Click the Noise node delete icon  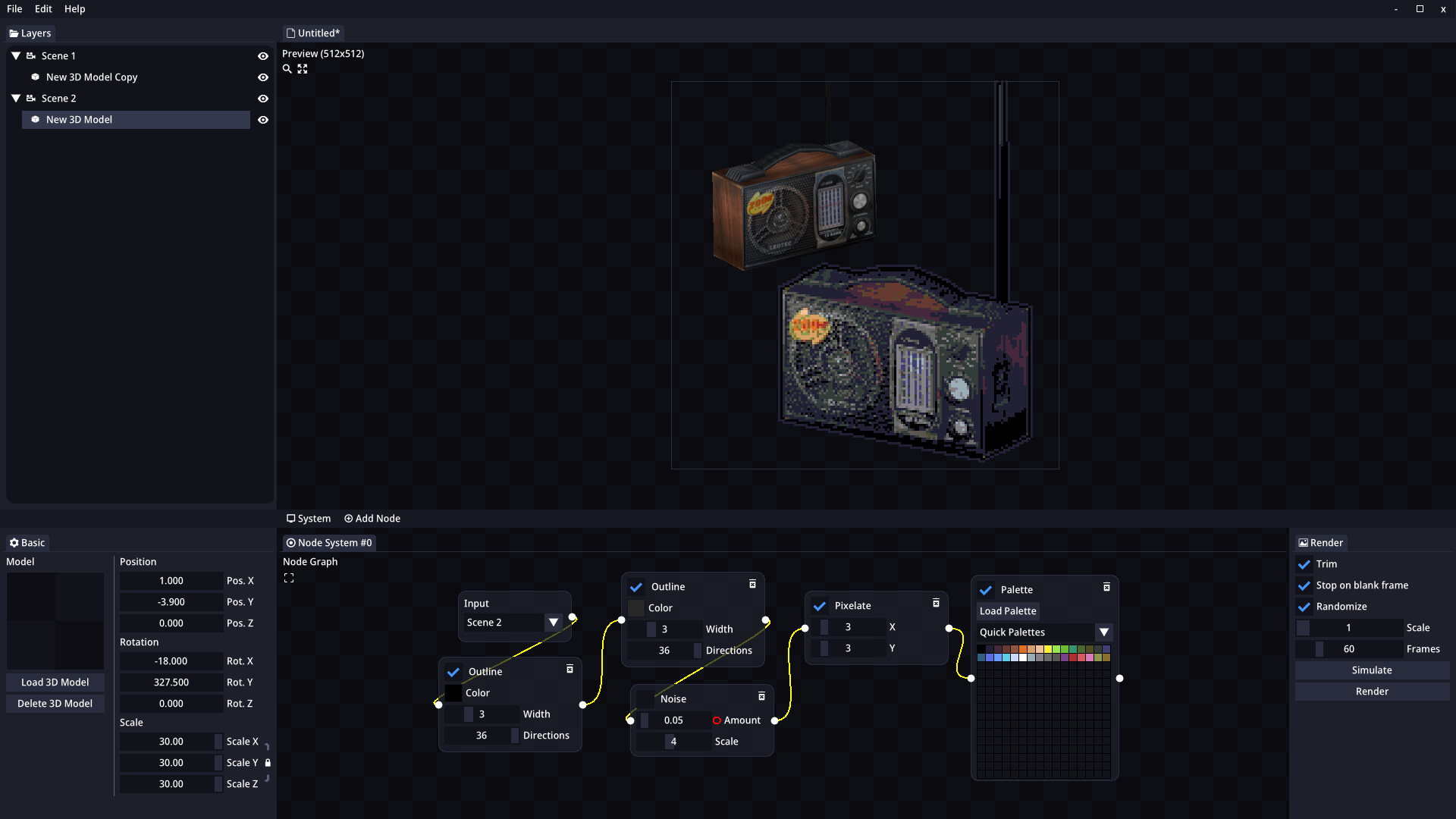(x=761, y=697)
